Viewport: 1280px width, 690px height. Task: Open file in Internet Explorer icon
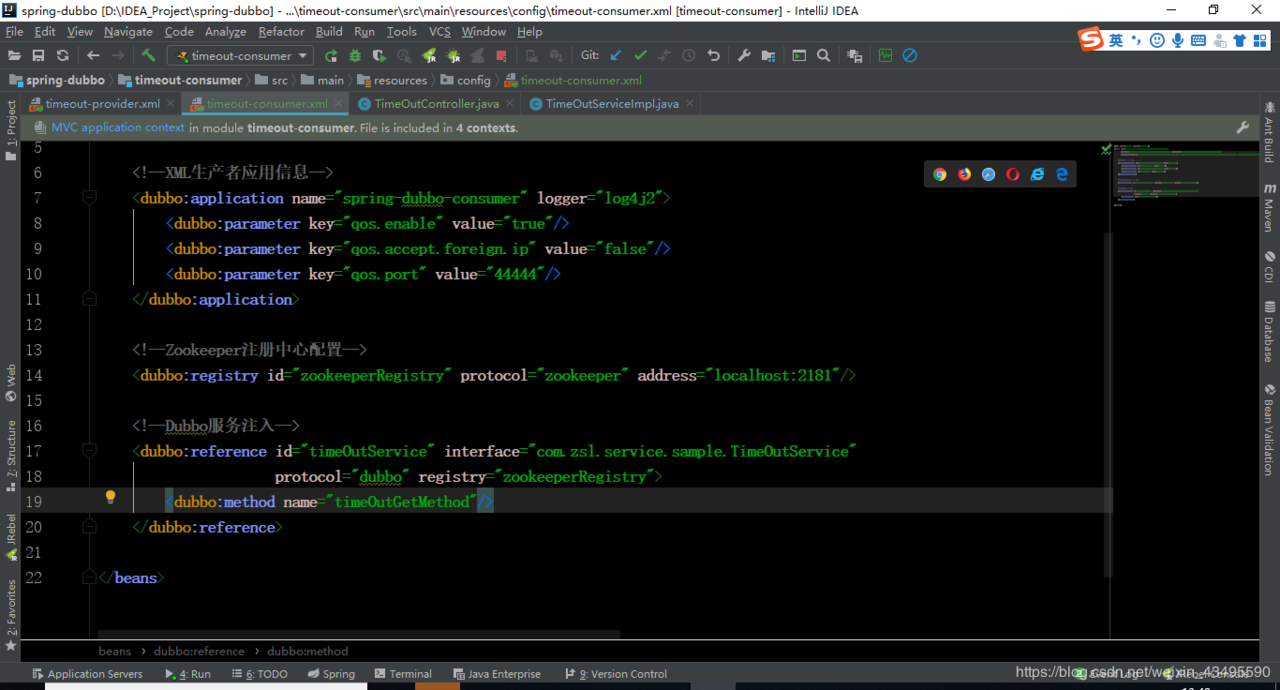coord(1037,174)
